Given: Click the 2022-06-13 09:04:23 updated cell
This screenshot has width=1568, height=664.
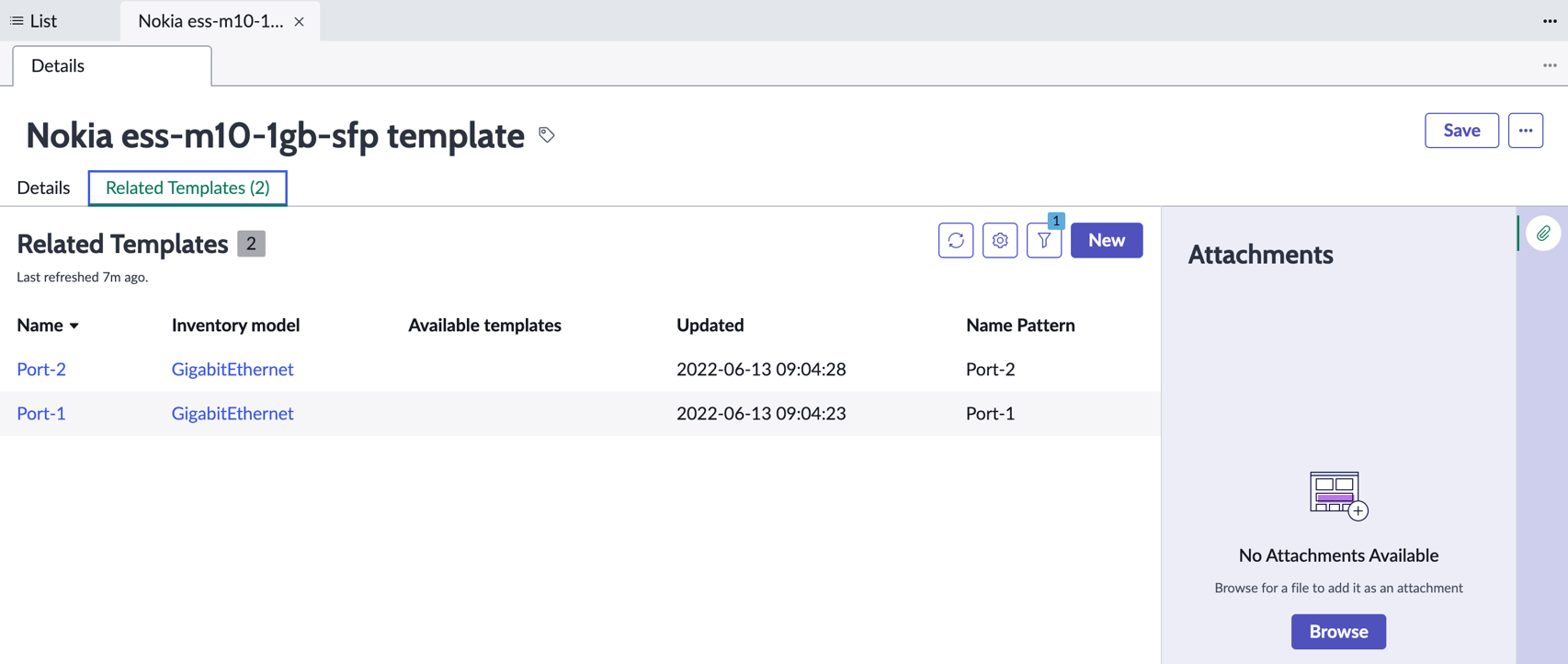Looking at the screenshot, I should coord(761,413).
